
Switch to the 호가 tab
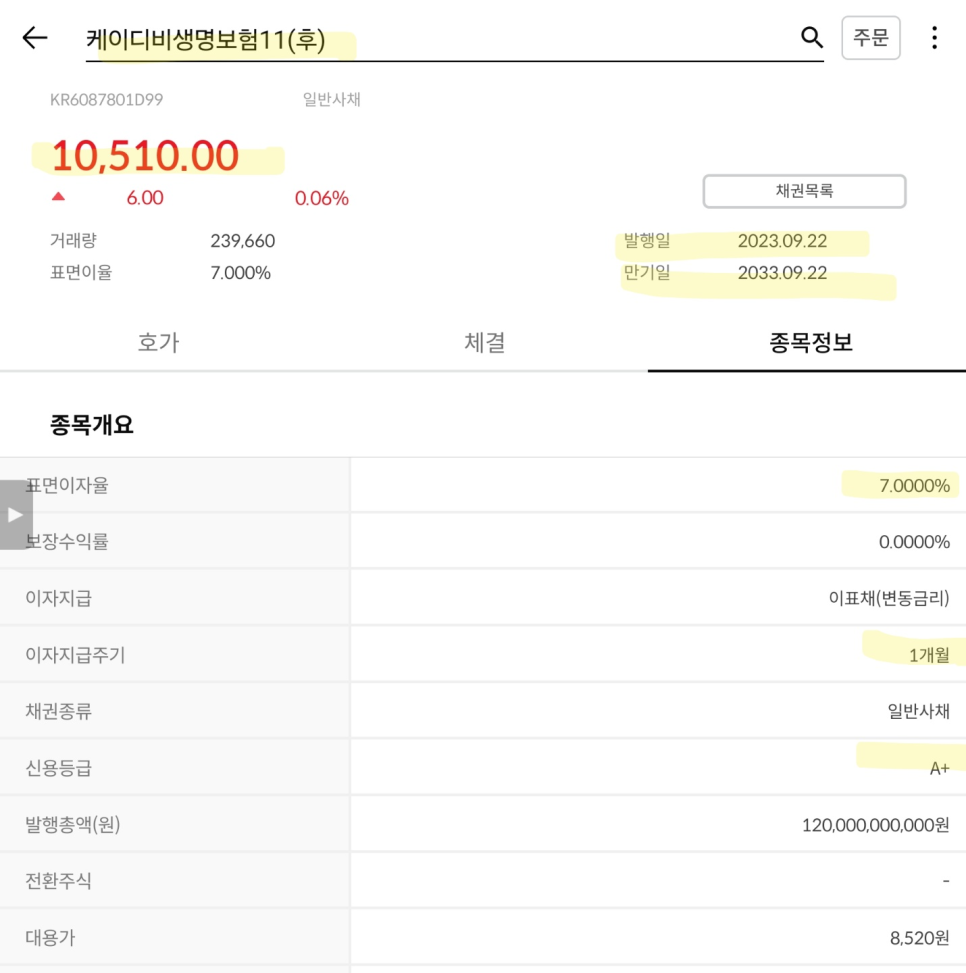[x=158, y=343]
